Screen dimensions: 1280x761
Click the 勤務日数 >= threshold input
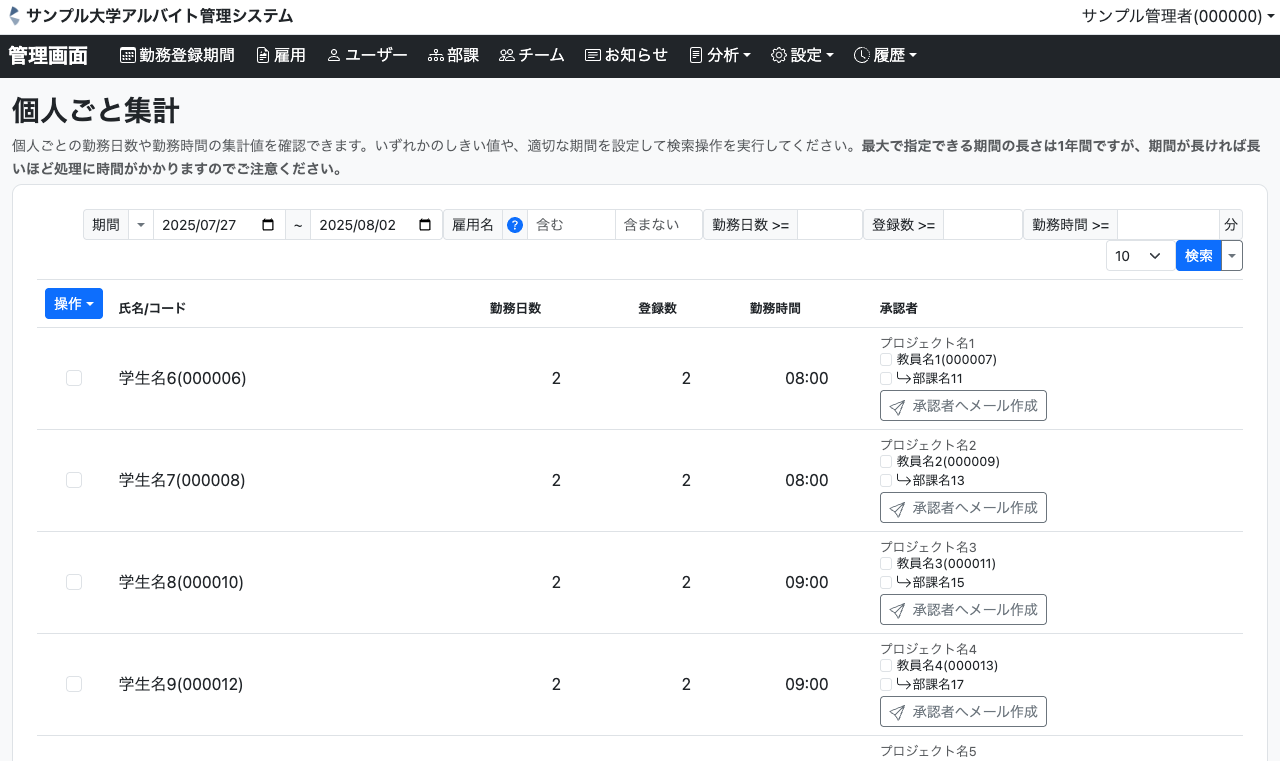830,225
